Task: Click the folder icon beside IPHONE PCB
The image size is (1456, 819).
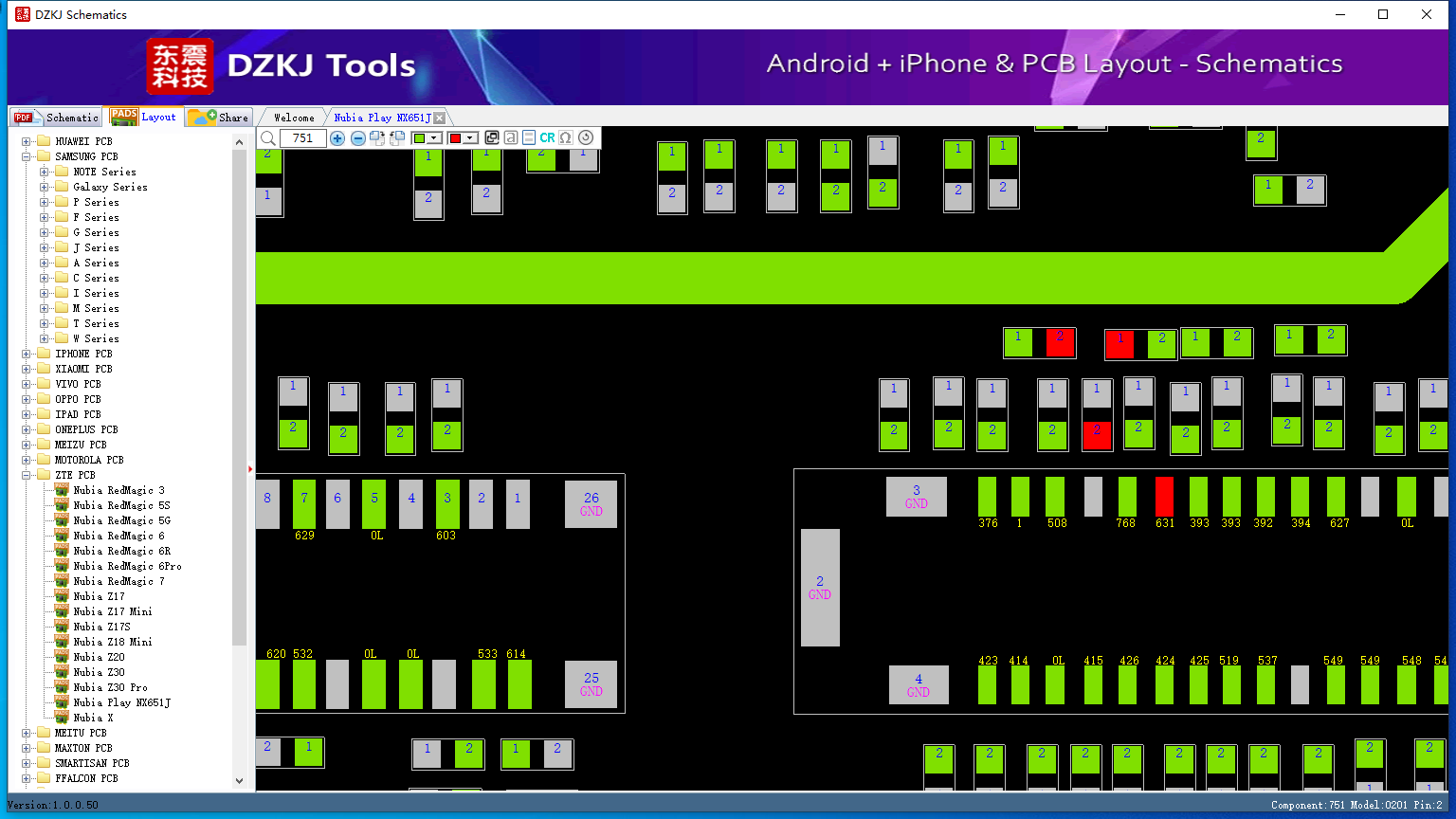Action: pyautogui.click(x=44, y=354)
